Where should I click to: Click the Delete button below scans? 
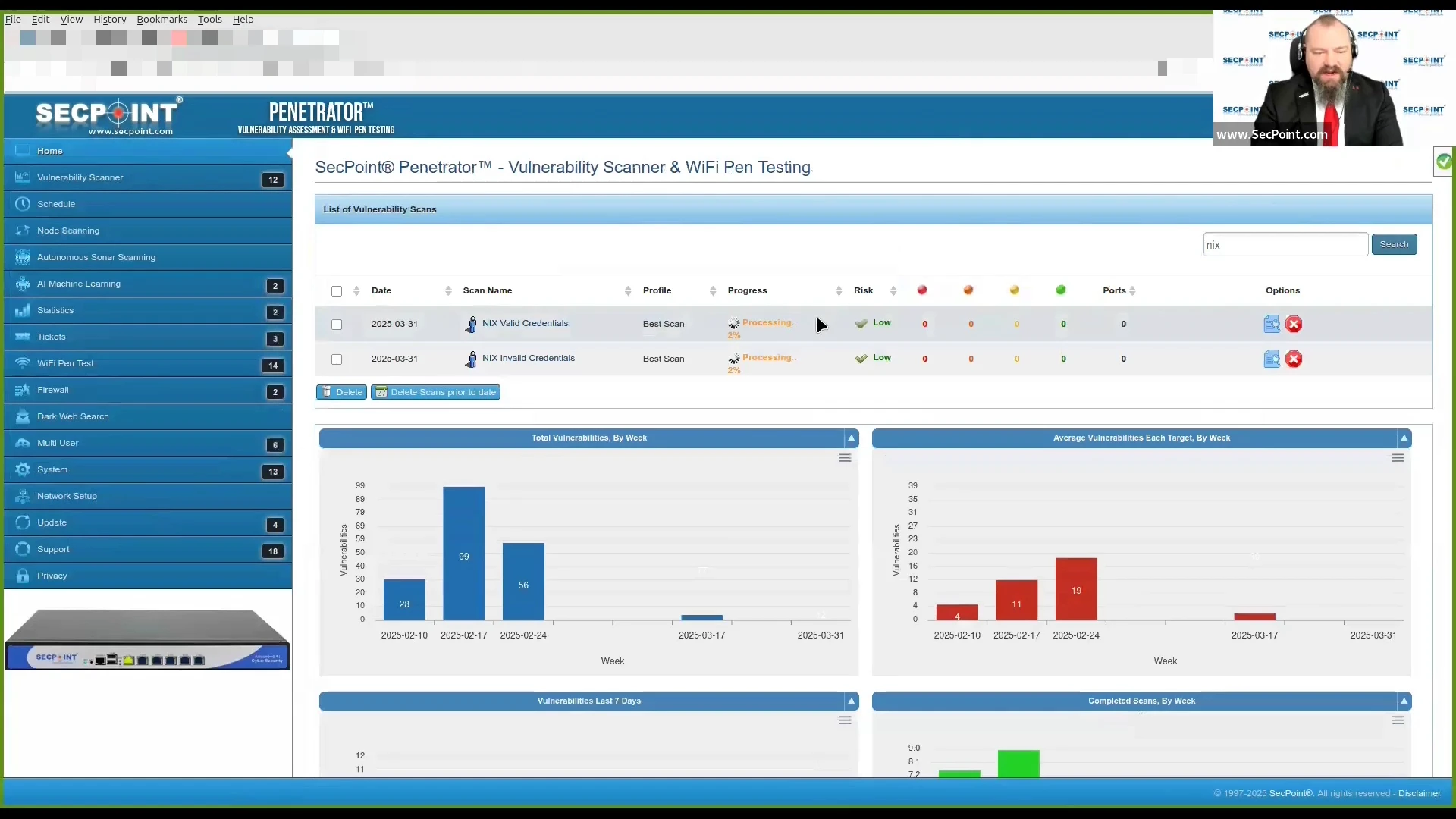(341, 392)
